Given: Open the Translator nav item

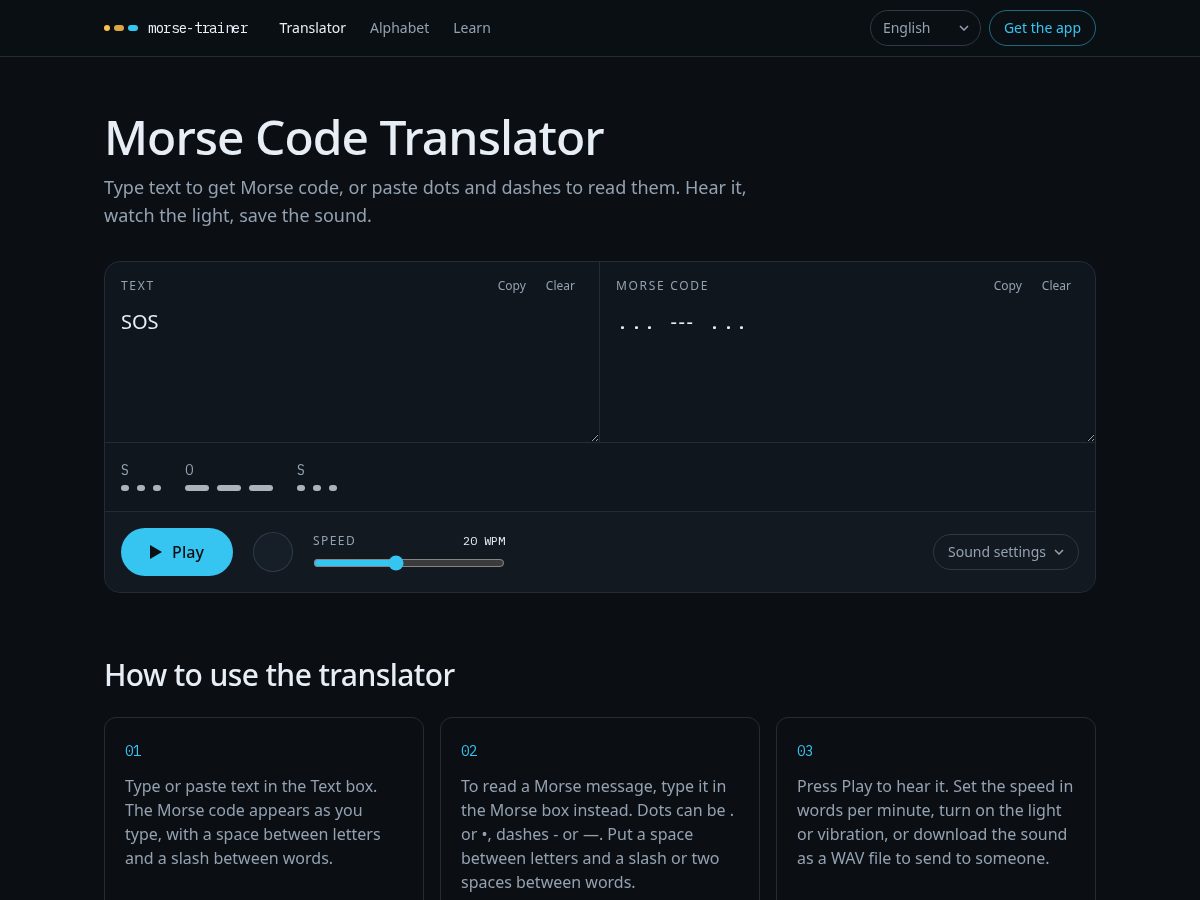Looking at the screenshot, I should click(x=312, y=28).
